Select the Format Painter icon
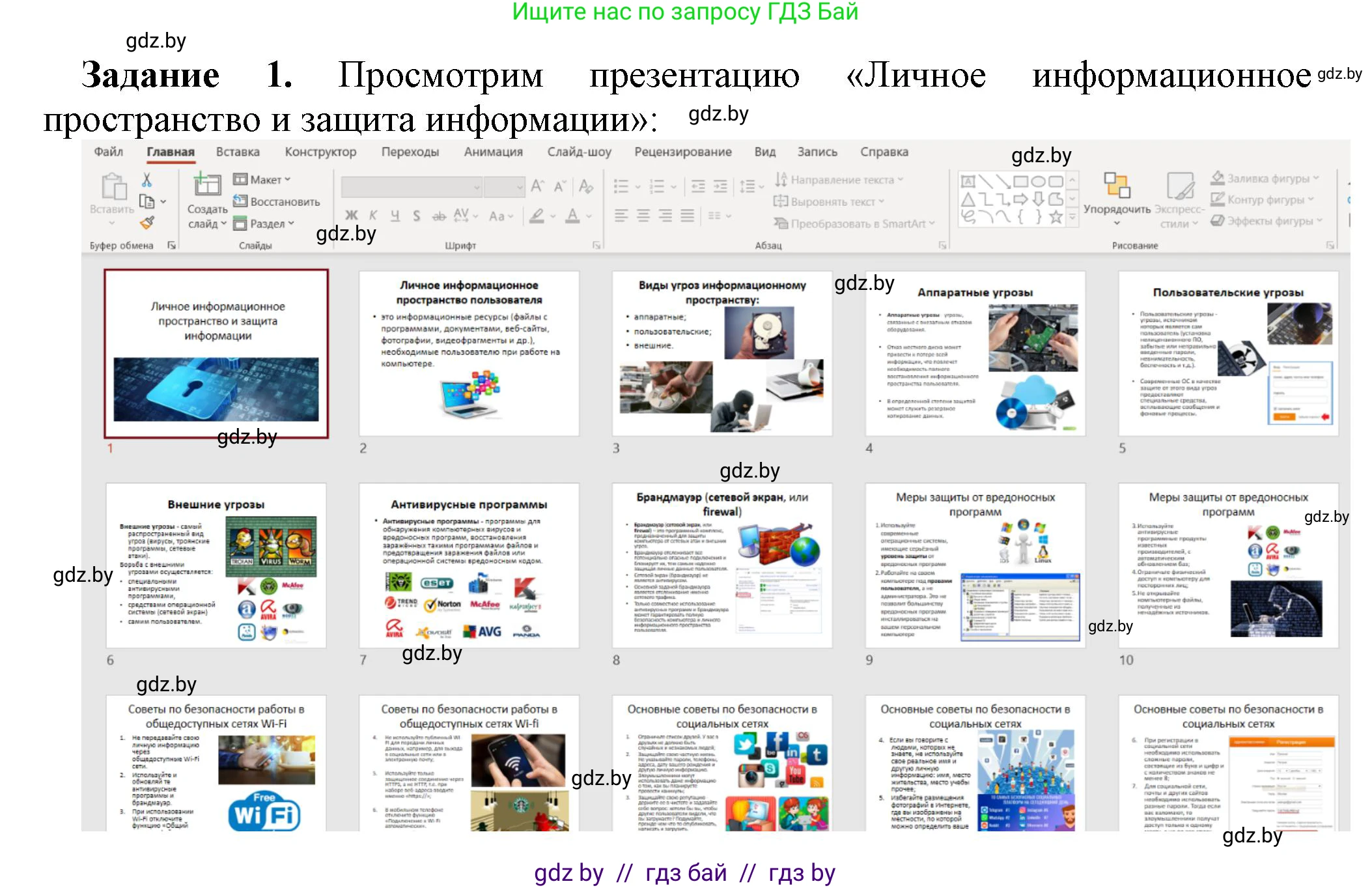 tap(147, 222)
